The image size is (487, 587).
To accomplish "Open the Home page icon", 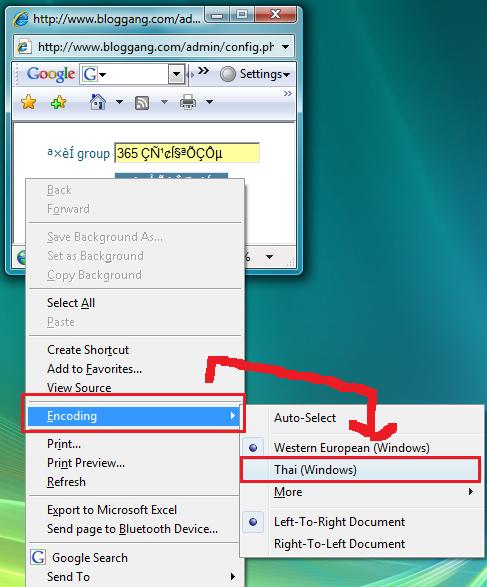I will pos(97,102).
